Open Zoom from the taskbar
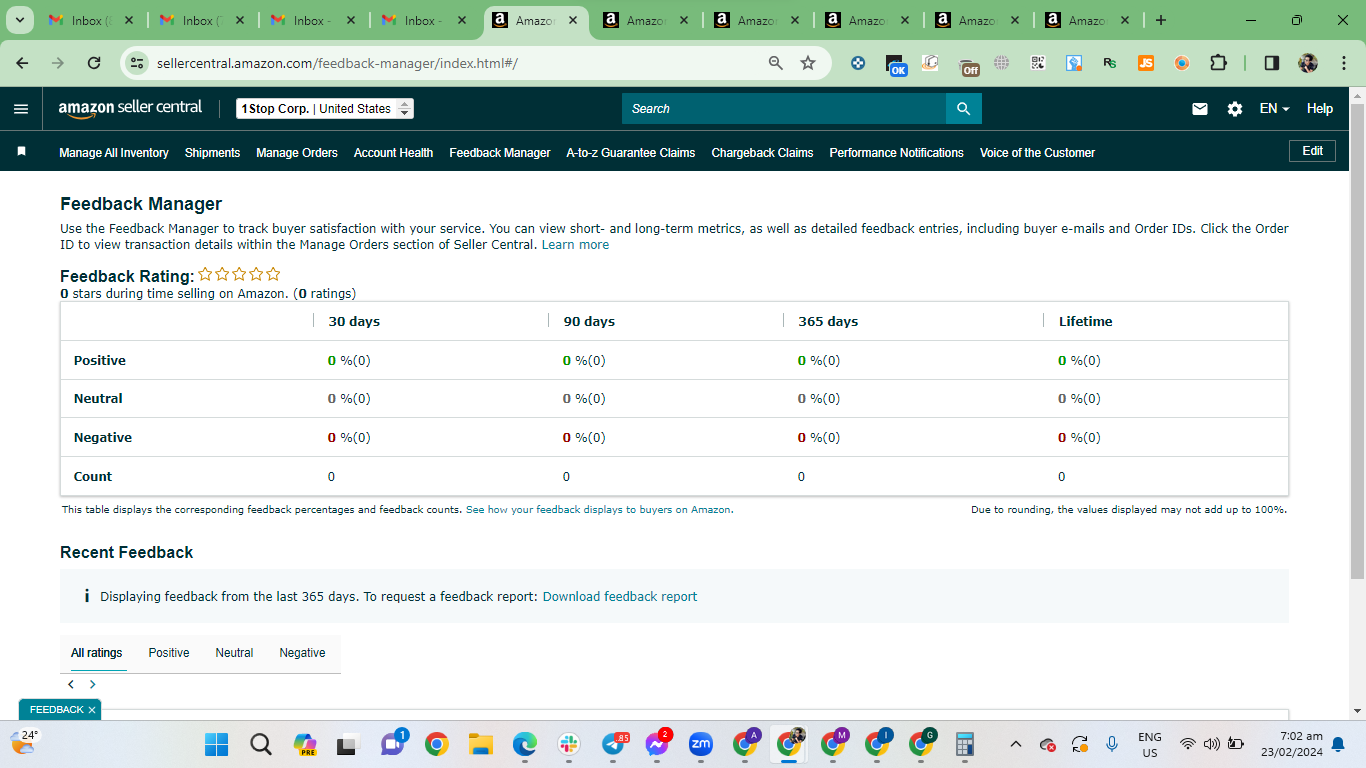Viewport: 1366px width, 768px height. point(700,744)
